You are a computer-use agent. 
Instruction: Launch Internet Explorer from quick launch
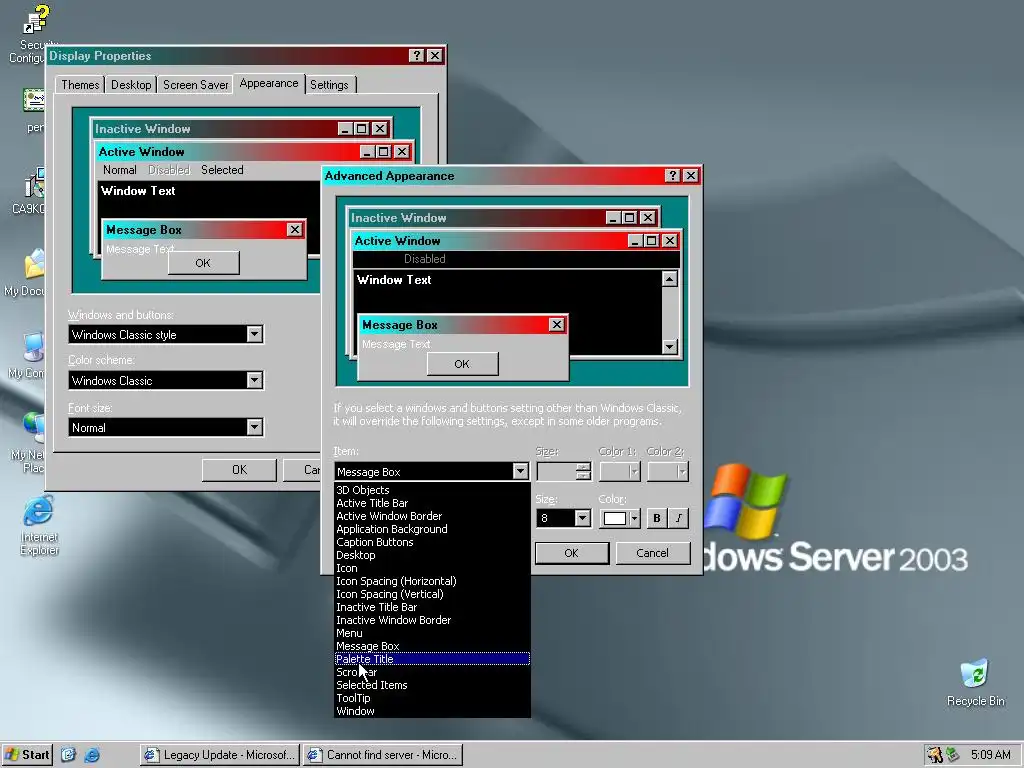92,755
